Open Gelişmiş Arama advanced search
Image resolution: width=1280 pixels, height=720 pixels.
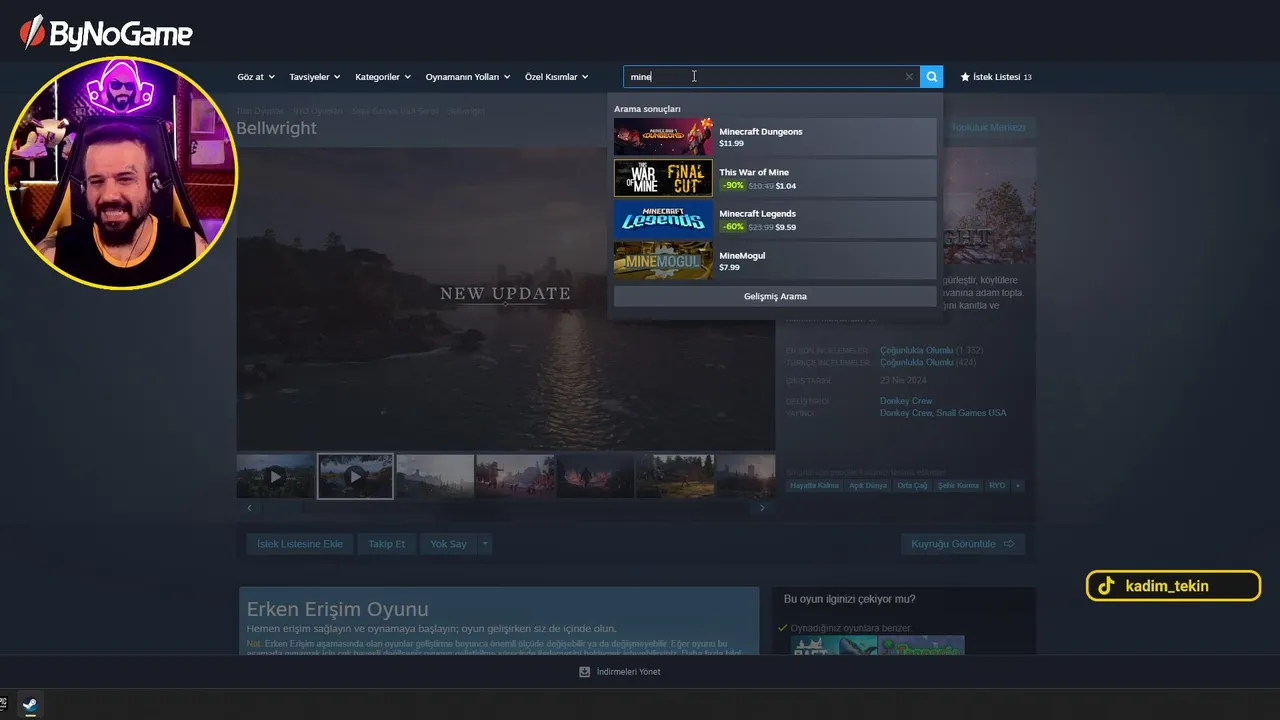point(775,296)
